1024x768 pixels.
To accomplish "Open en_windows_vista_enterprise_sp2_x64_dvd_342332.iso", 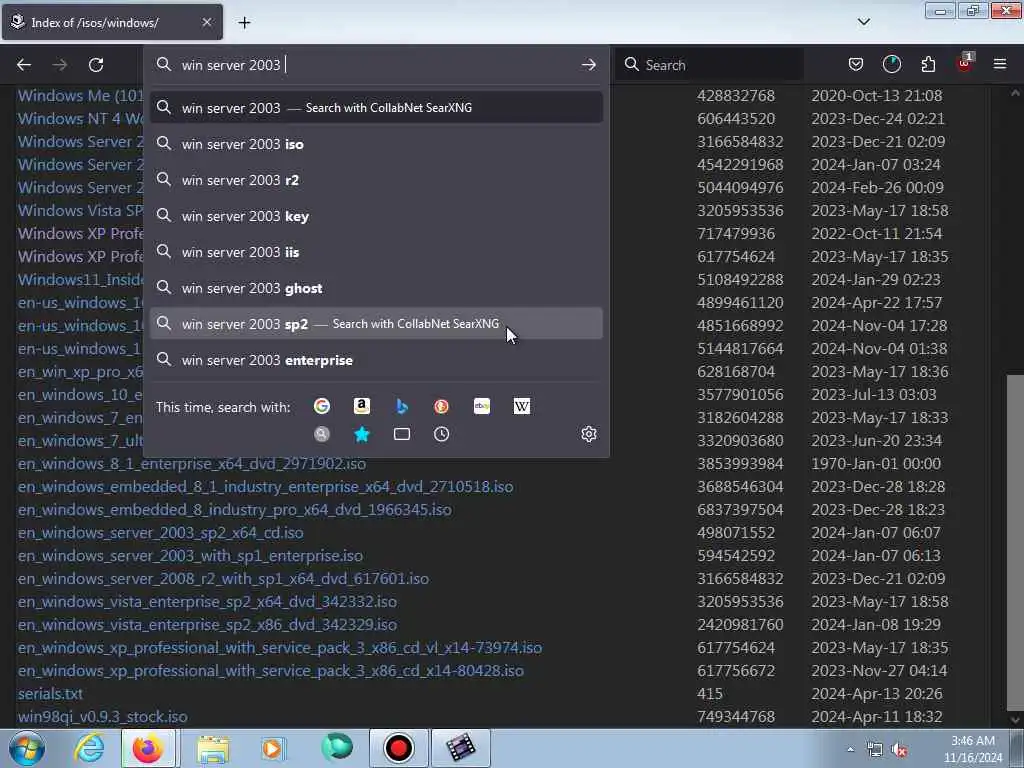I will click(207, 601).
